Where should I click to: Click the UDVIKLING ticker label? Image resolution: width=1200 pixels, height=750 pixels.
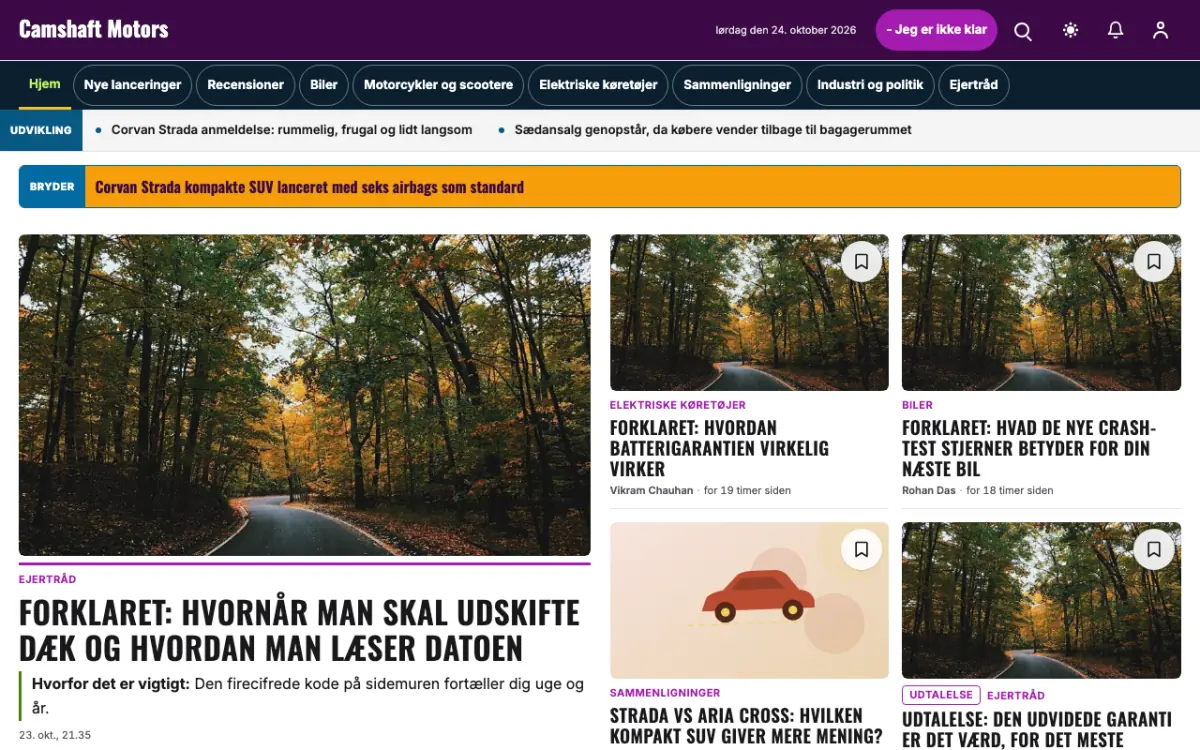tap(41, 130)
